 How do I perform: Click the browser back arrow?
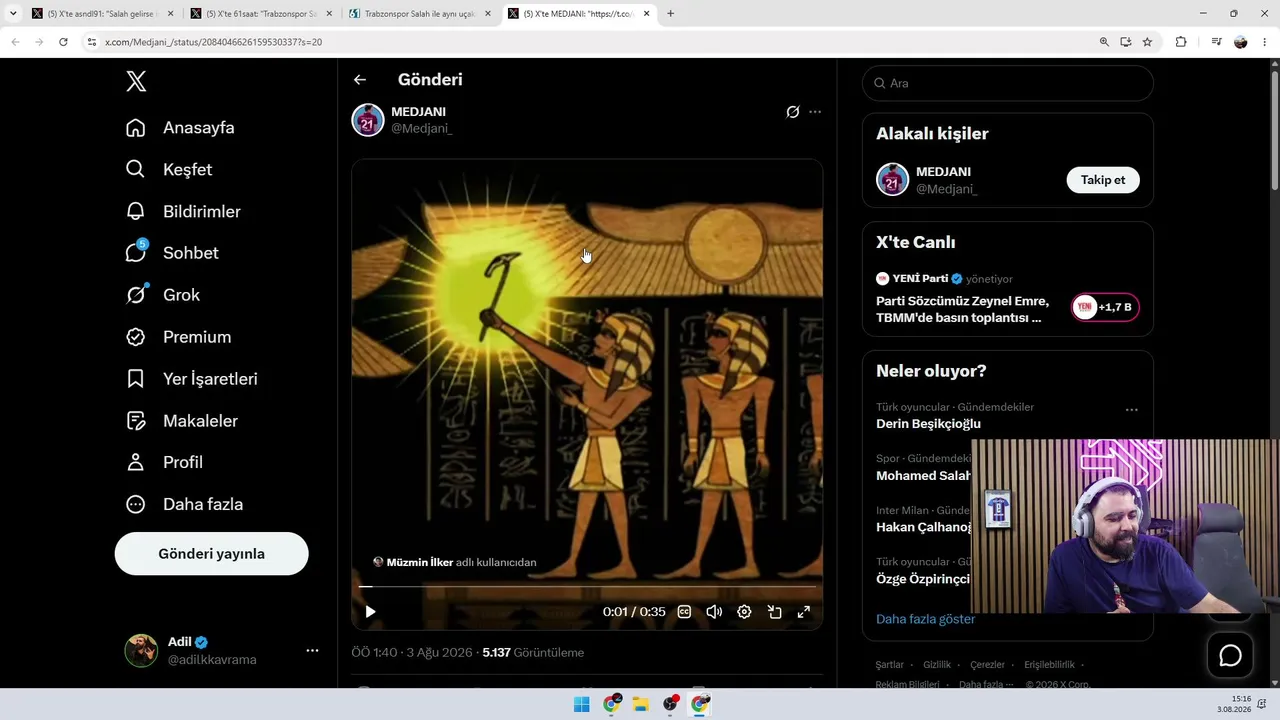click(15, 42)
